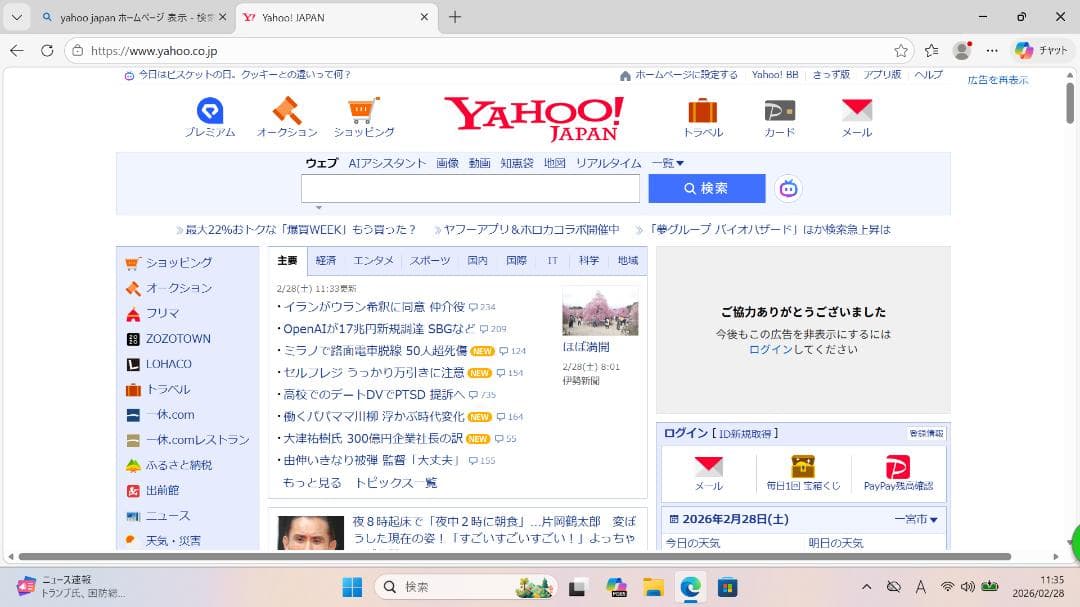Open browser settings and more menu
Viewport: 1080px width, 607px height.
(x=992, y=50)
